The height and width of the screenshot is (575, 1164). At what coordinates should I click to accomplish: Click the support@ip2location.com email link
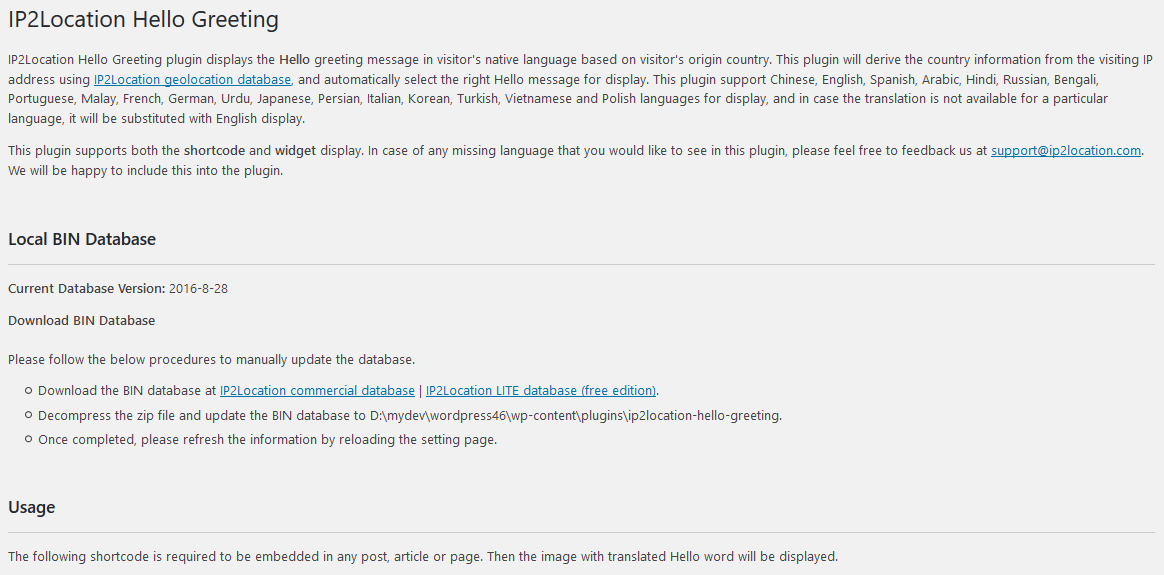pyautogui.click(x=1065, y=151)
